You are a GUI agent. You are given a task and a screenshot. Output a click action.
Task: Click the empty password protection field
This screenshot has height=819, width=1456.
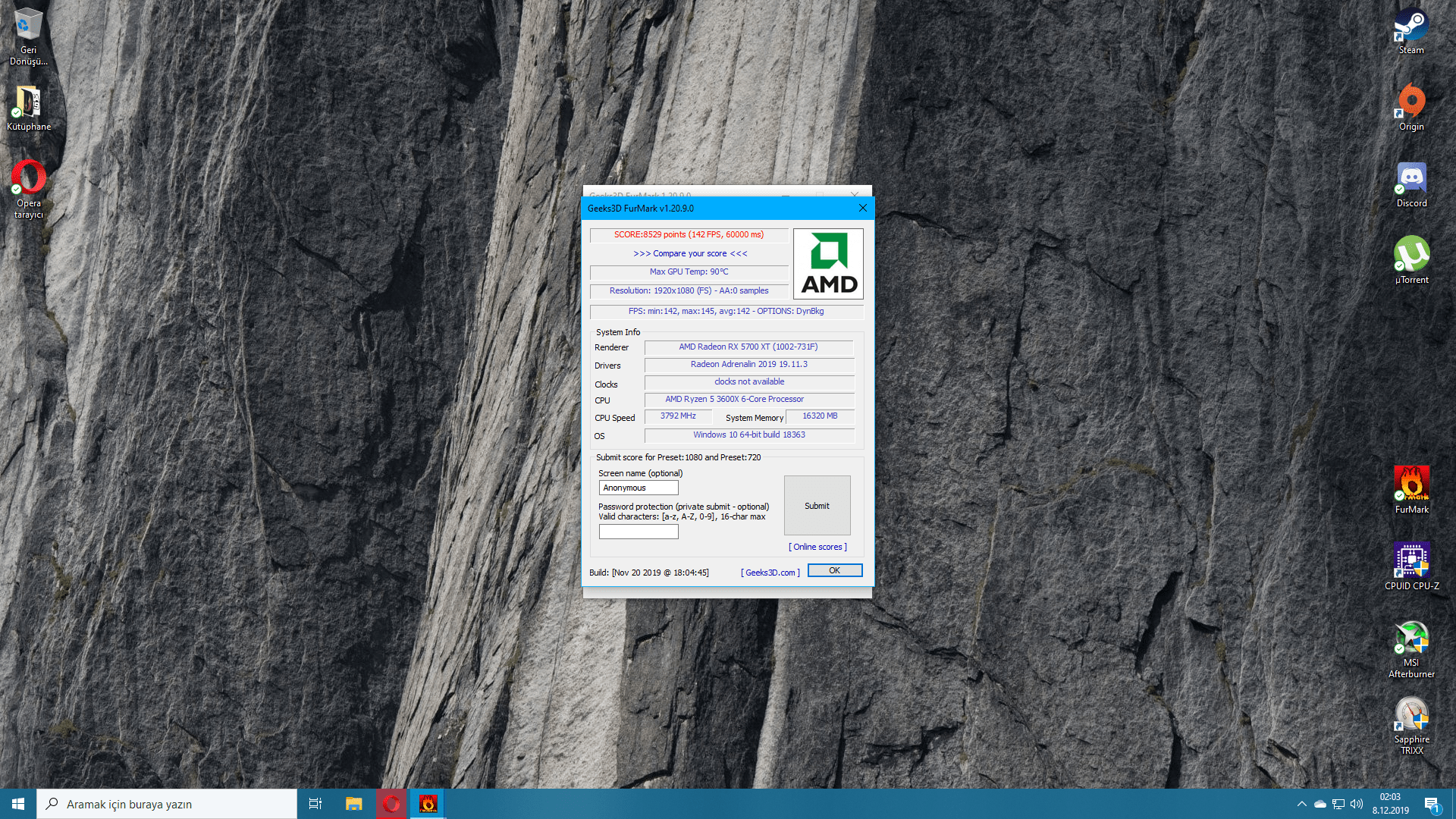click(x=638, y=532)
